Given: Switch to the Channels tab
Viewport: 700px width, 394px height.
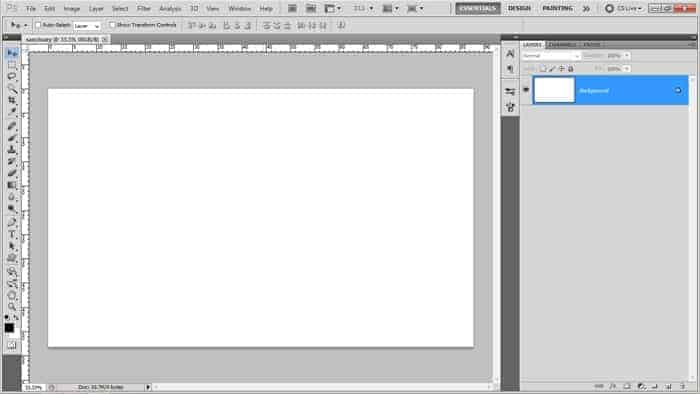Looking at the screenshot, I should click(562, 45).
